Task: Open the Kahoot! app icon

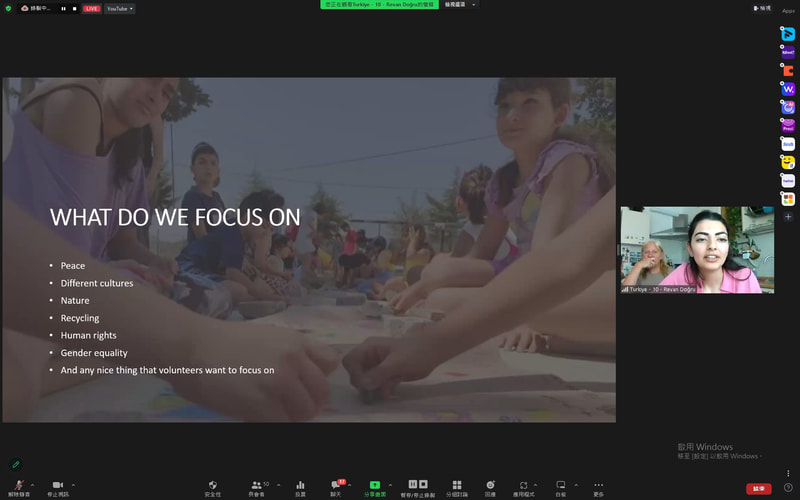Action: (x=788, y=53)
